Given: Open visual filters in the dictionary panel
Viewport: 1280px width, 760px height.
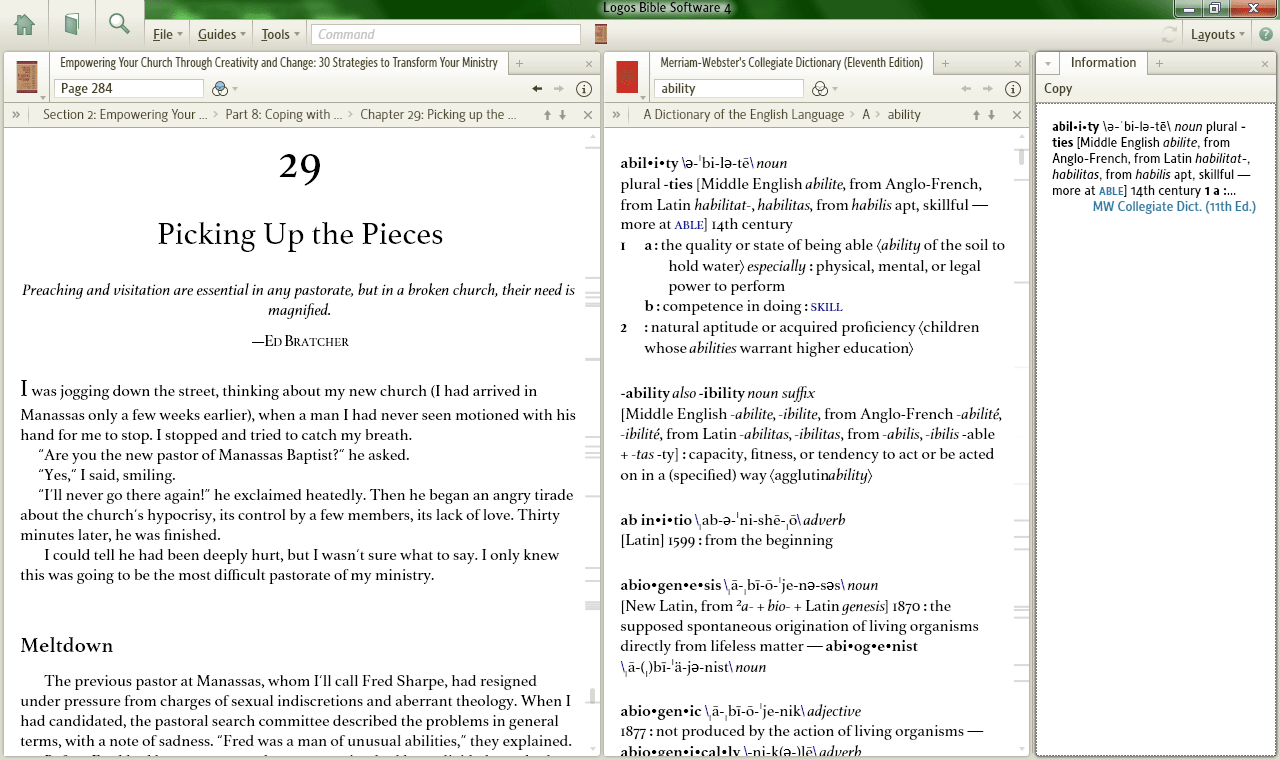Looking at the screenshot, I should click(x=820, y=88).
